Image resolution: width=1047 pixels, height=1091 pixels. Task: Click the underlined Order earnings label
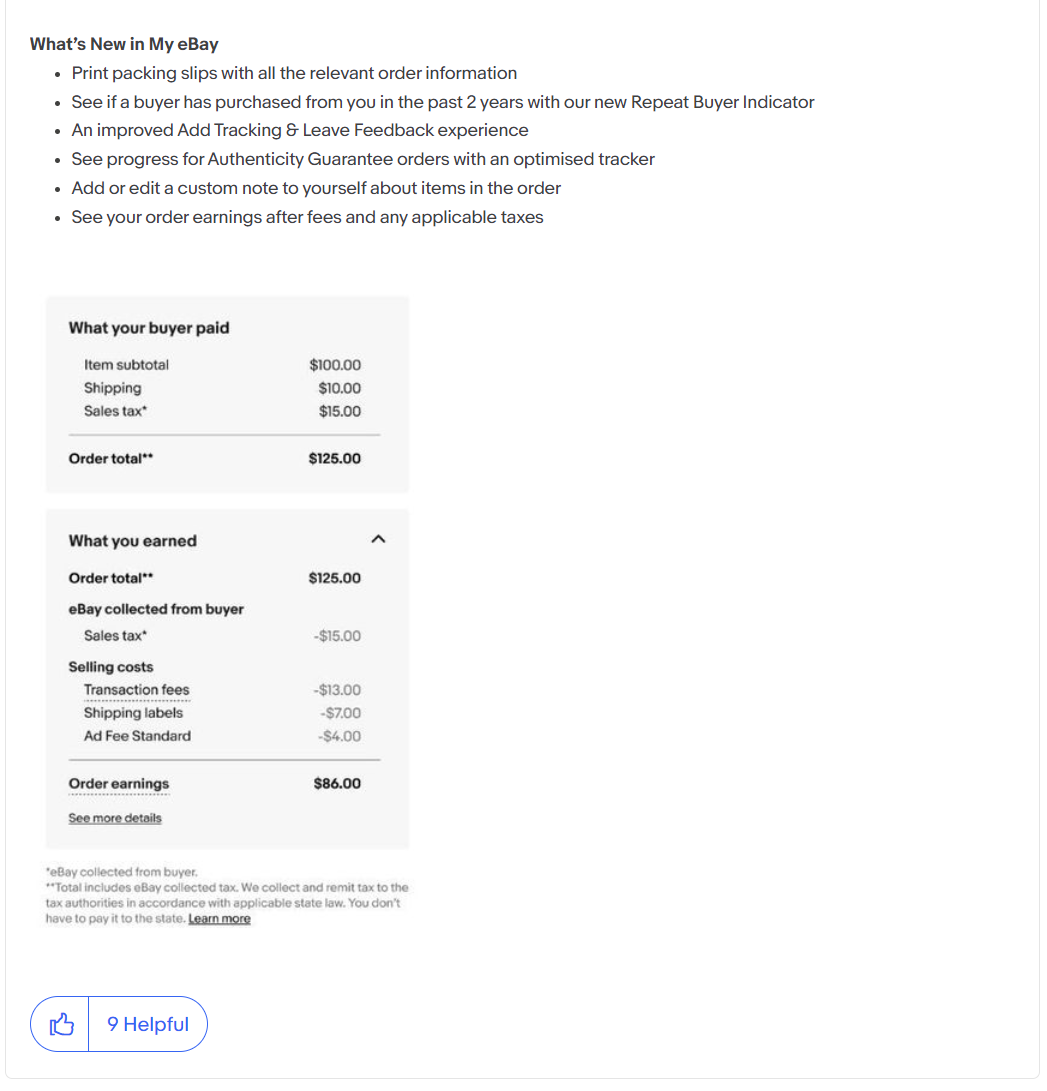[118, 784]
